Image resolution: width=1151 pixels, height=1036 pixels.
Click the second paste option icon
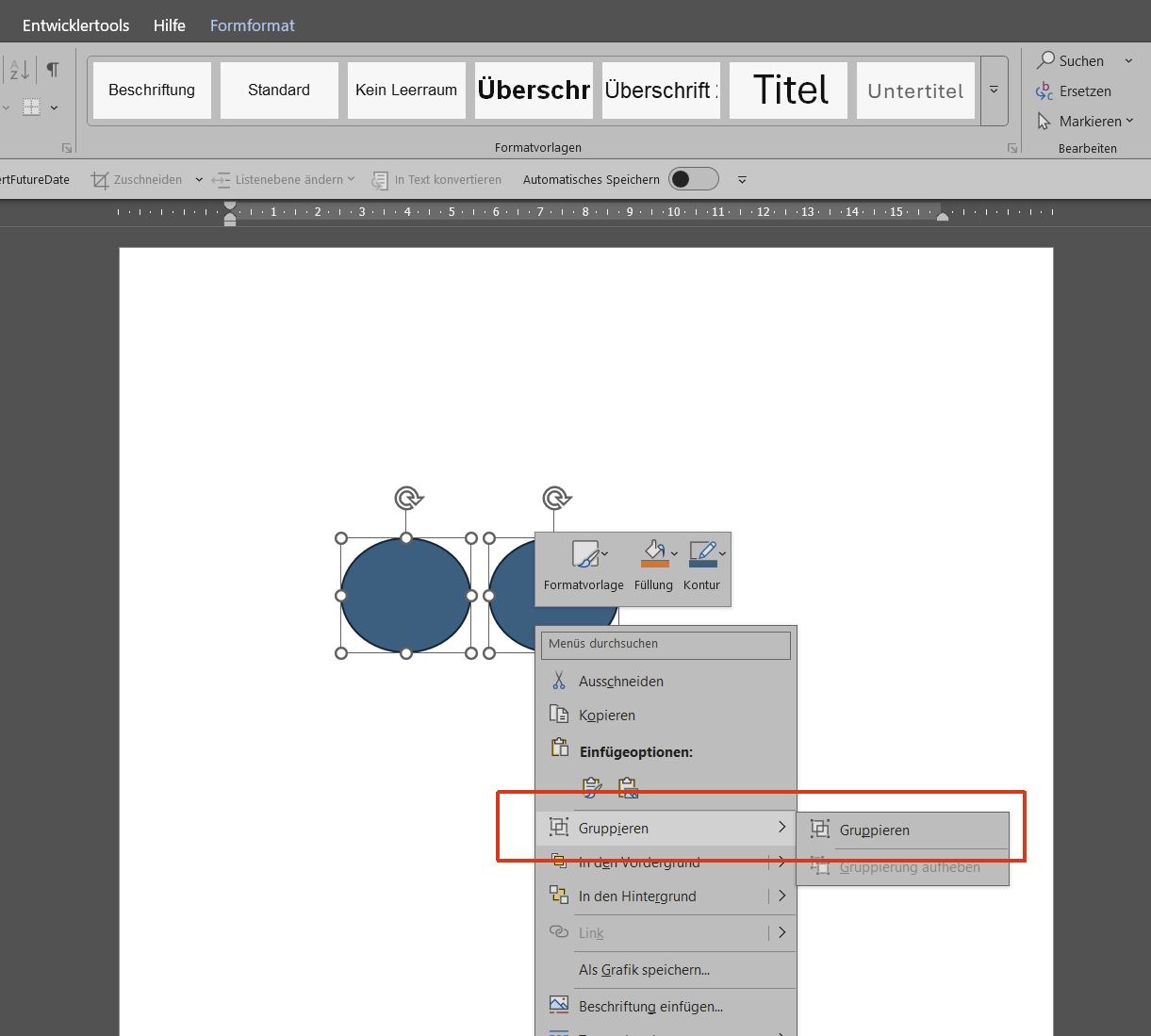628,786
